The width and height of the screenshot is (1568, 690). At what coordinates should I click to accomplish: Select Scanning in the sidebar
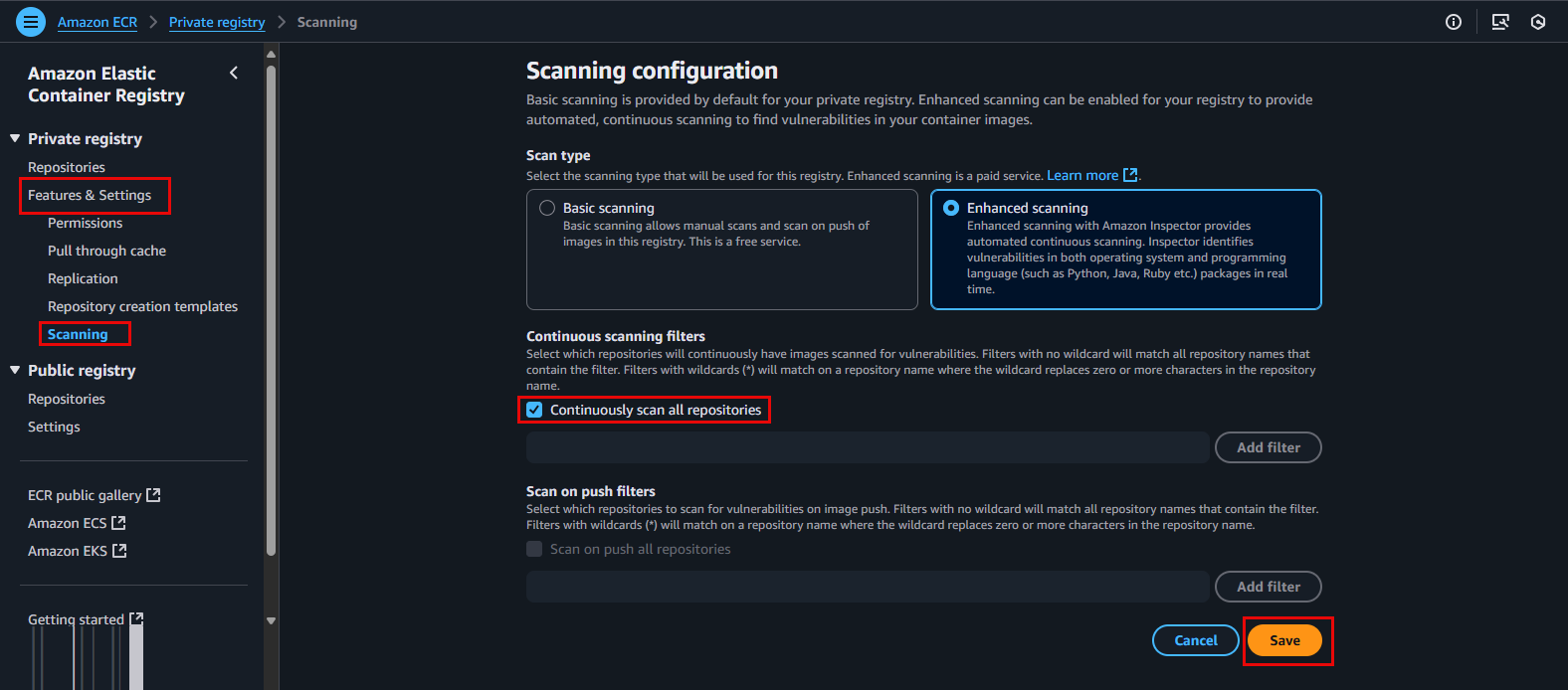[x=78, y=334]
